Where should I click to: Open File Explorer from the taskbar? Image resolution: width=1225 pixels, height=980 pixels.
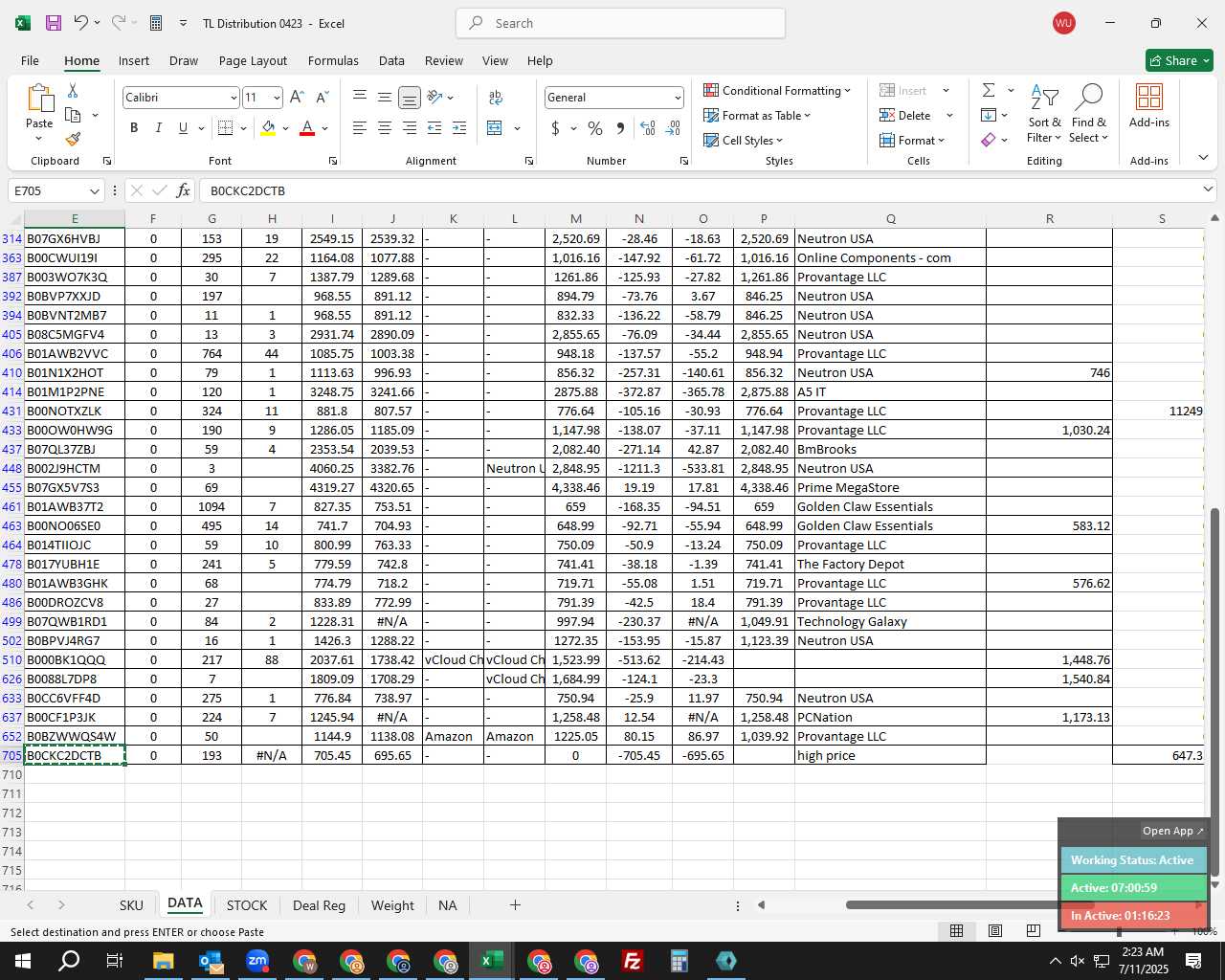pos(163,961)
